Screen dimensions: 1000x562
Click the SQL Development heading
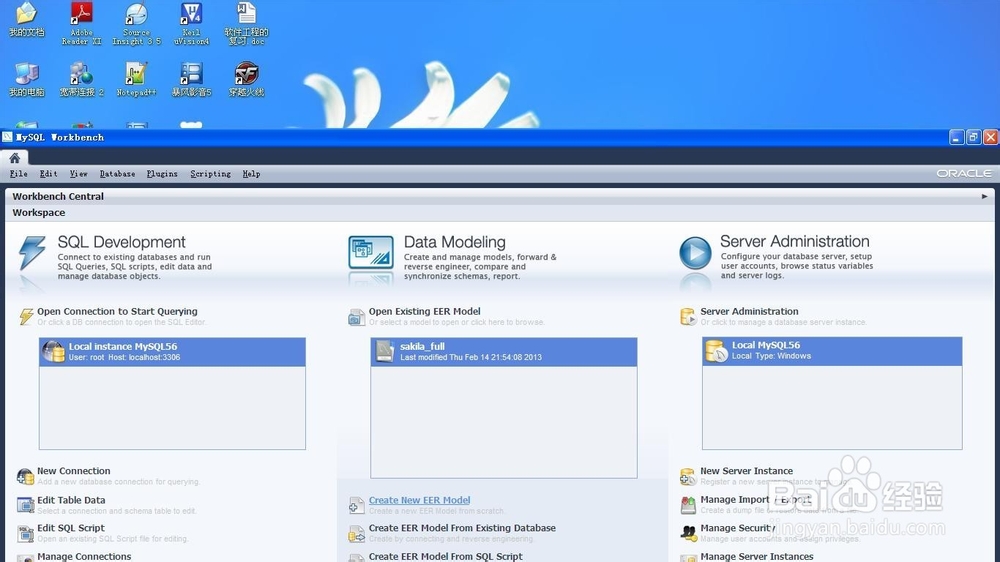[121, 242]
